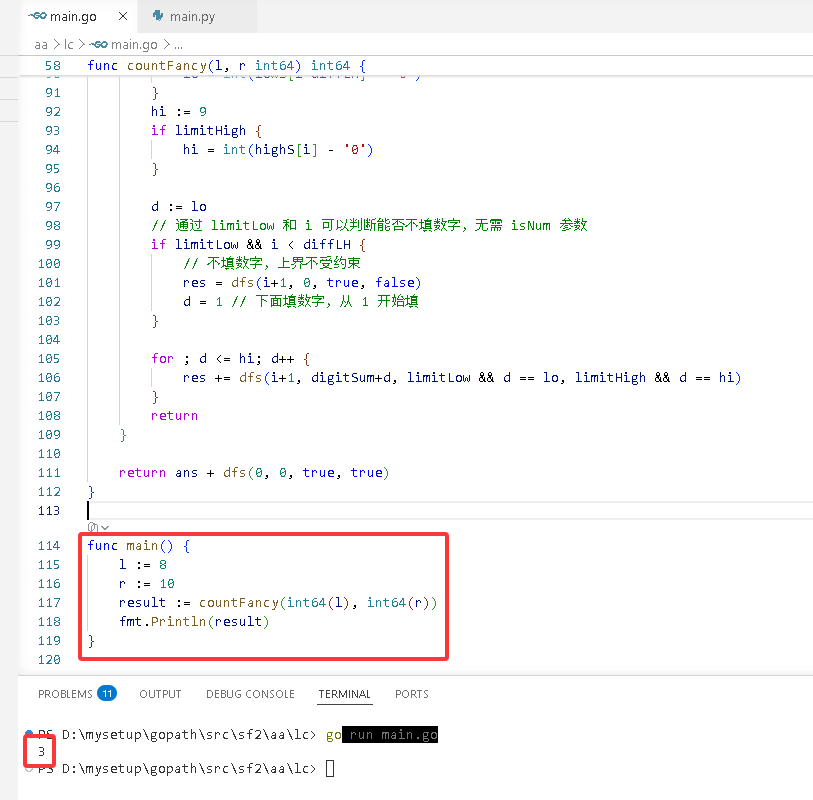The width and height of the screenshot is (813, 800).
Task: Click the 'for ; d <= hi; d++' loop line
Action: pos(230,358)
